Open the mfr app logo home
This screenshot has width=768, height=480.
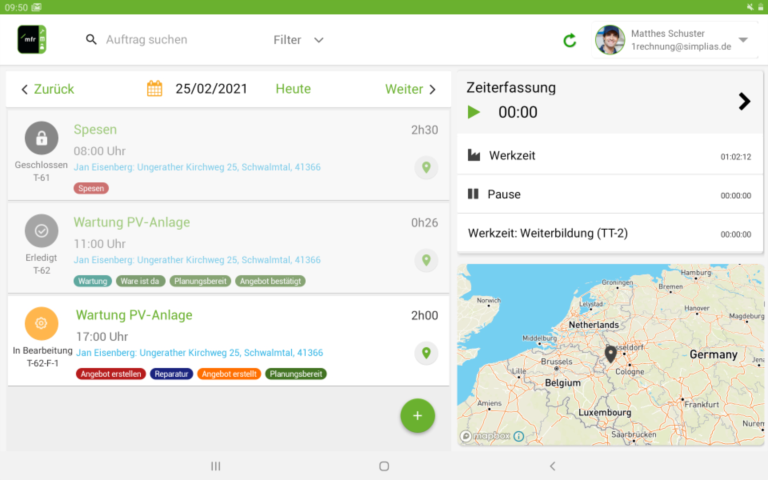(32, 39)
